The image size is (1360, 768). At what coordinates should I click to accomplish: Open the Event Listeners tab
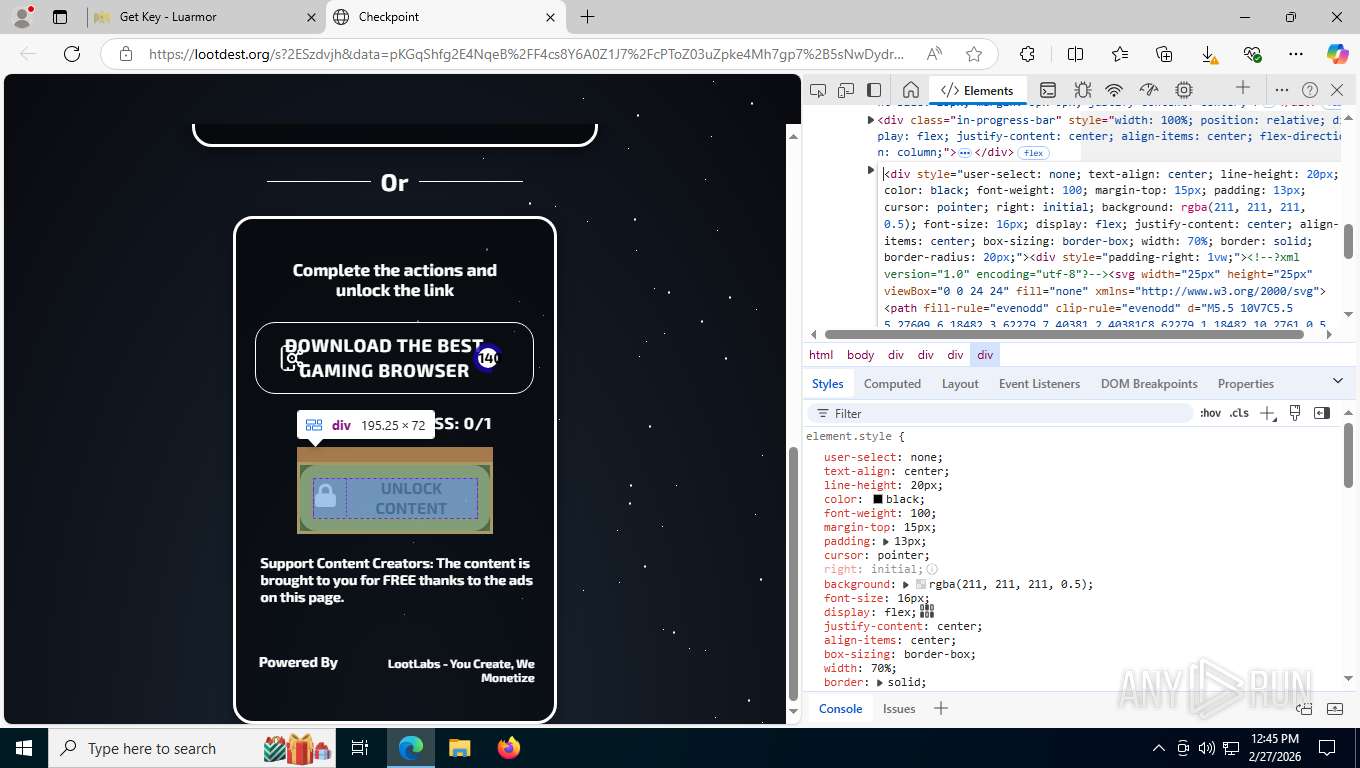point(1039,383)
